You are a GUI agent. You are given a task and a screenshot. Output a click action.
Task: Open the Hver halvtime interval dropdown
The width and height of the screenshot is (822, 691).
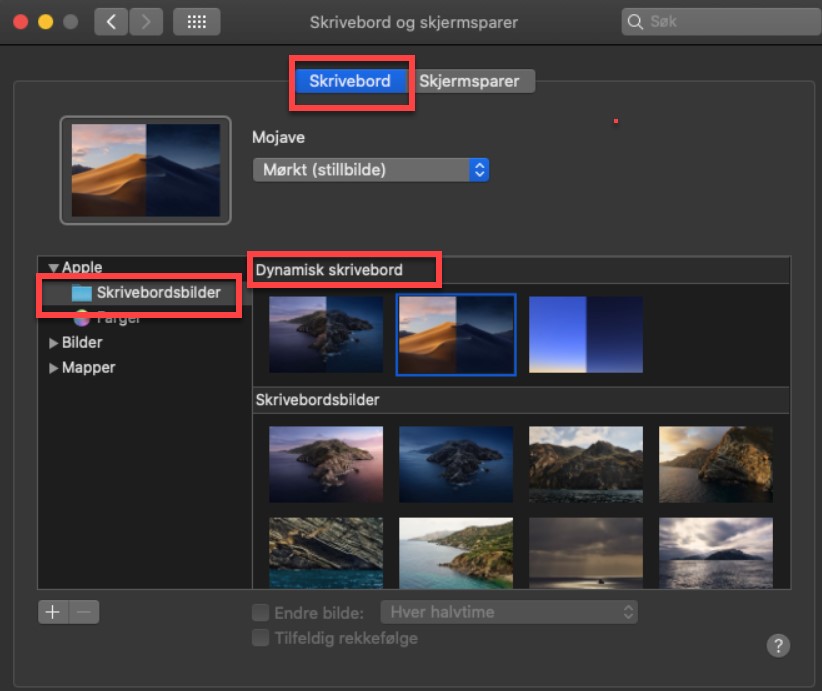(510, 612)
